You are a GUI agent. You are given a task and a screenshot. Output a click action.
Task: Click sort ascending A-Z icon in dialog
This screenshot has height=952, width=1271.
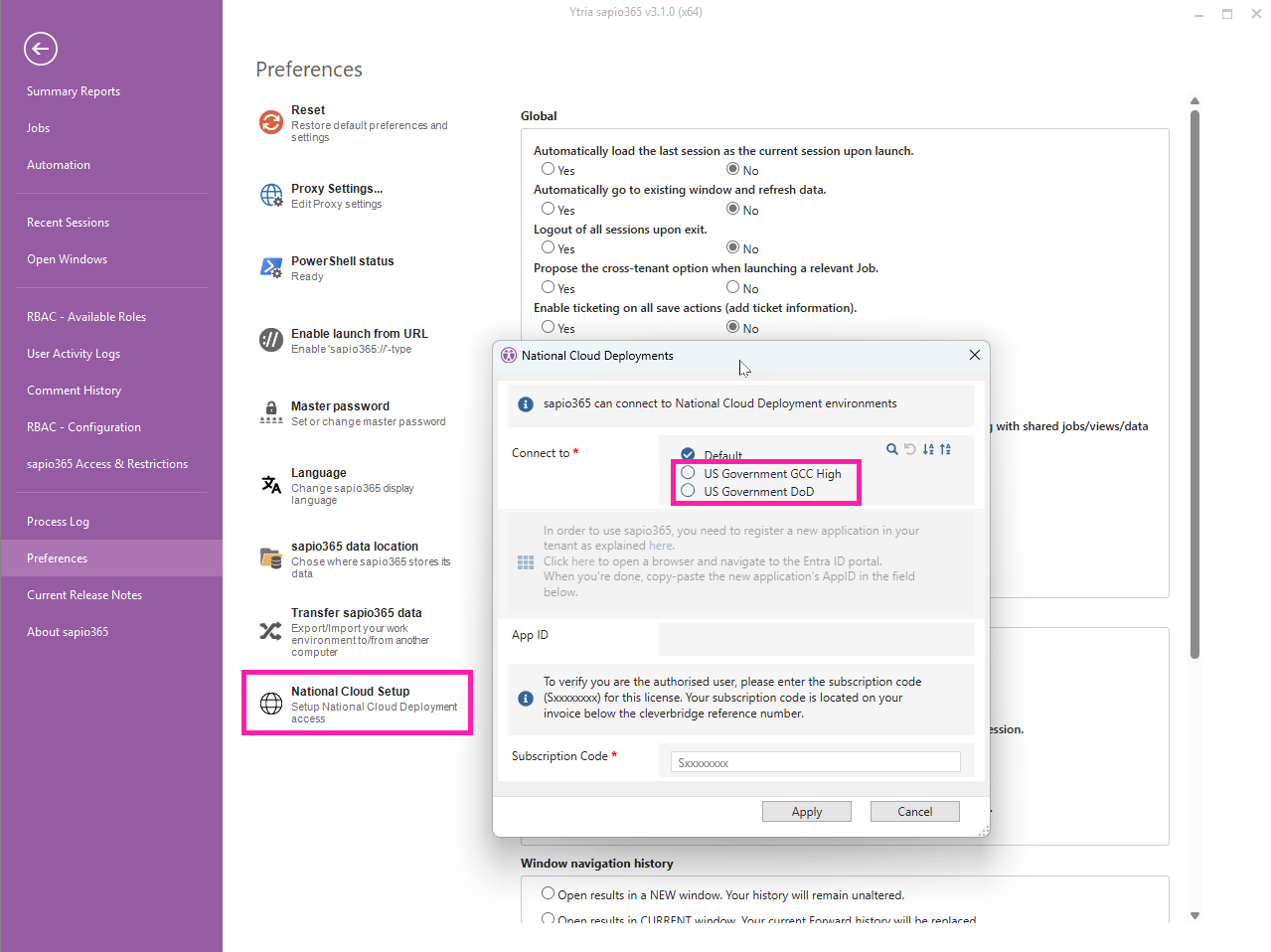927,449
